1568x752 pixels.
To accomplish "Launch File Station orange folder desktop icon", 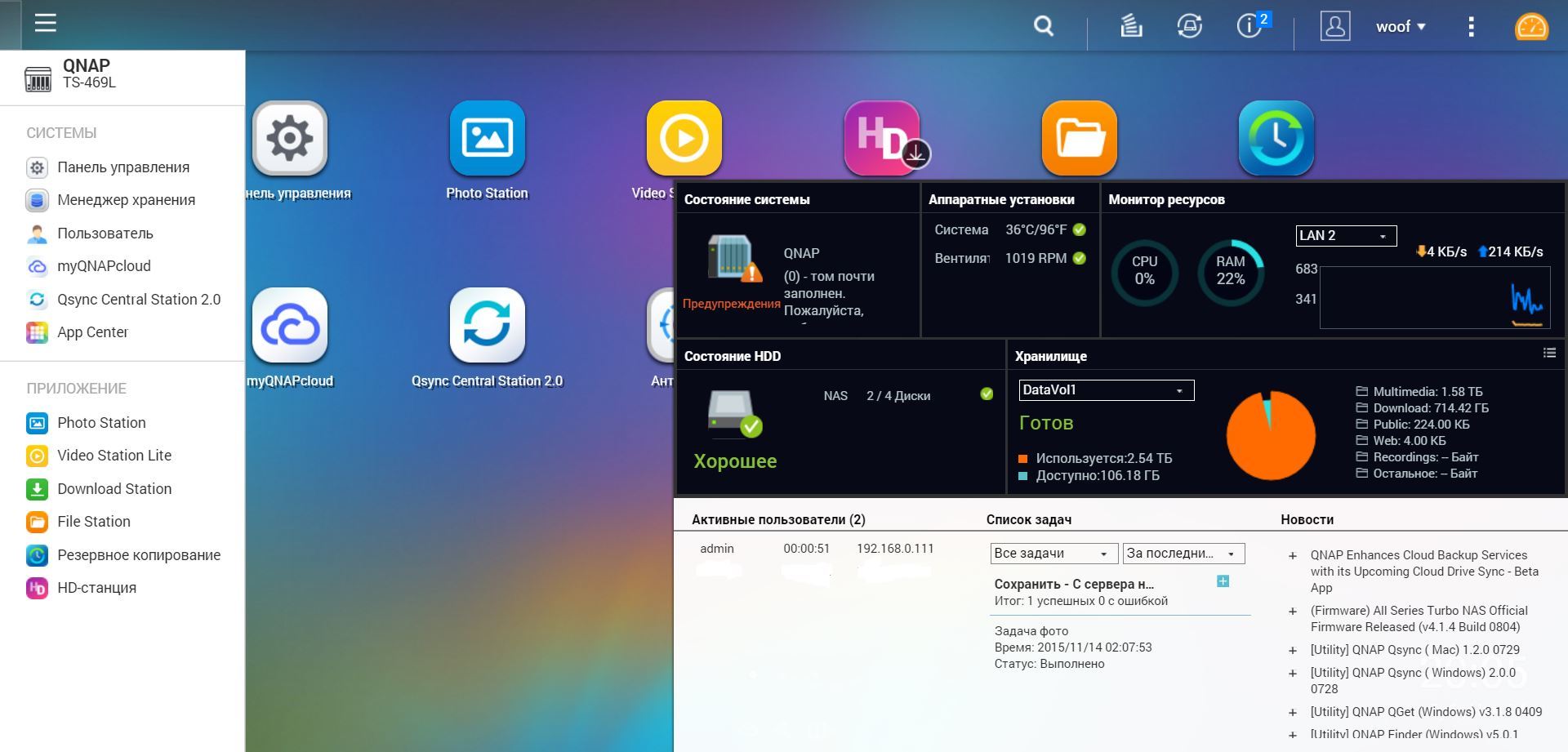I will [1080, 138].
